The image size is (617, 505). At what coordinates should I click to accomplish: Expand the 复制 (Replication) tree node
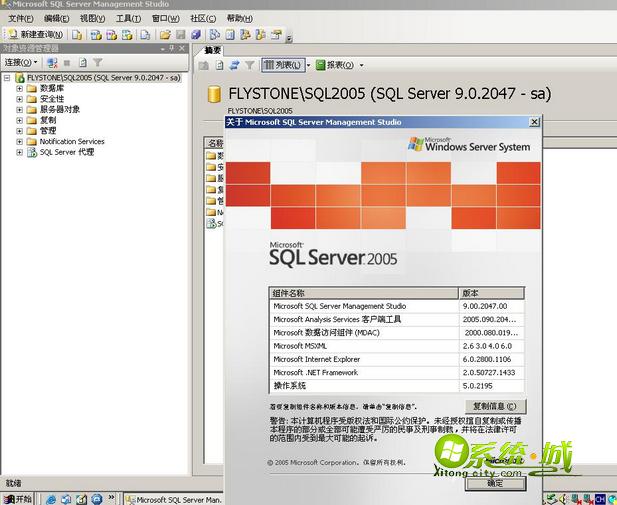[19, 120]
